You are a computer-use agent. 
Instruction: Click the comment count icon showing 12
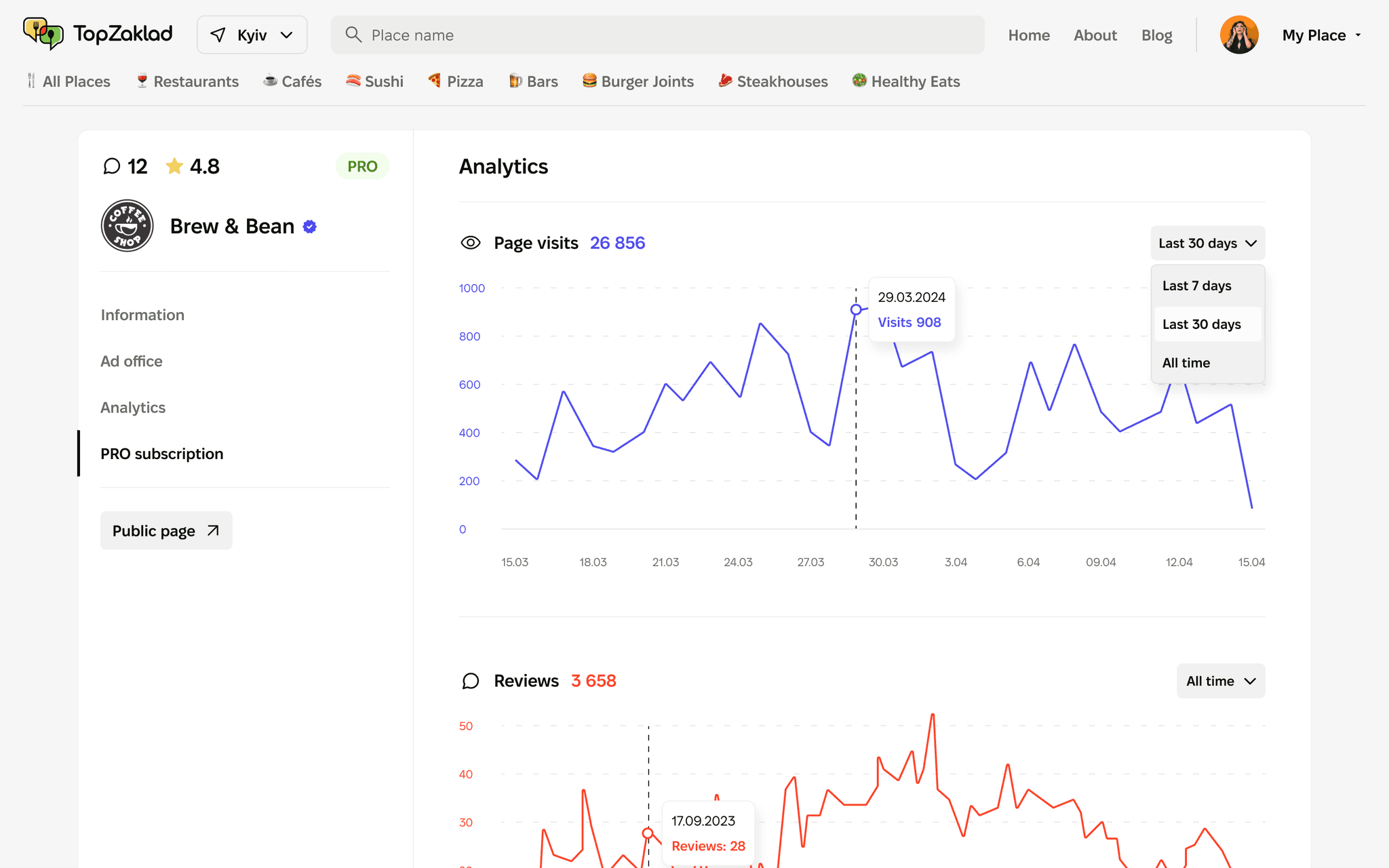point(112,166)
